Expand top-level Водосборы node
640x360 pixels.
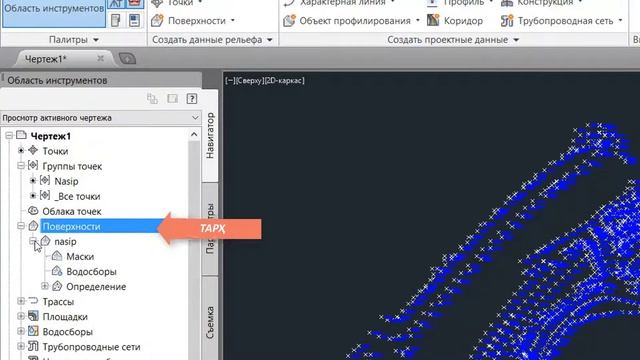(21, 331)
